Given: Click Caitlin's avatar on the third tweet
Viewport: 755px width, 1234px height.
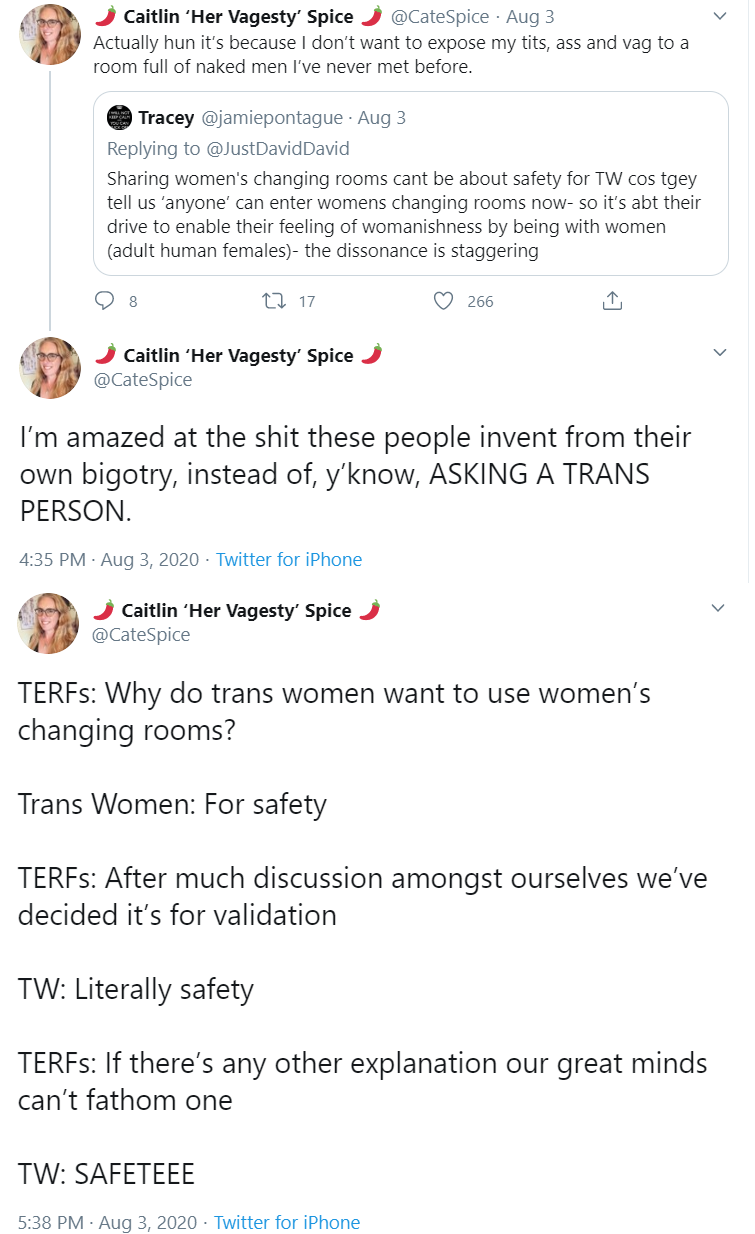Looking at the screenshot, I should [x=48, y=623].
